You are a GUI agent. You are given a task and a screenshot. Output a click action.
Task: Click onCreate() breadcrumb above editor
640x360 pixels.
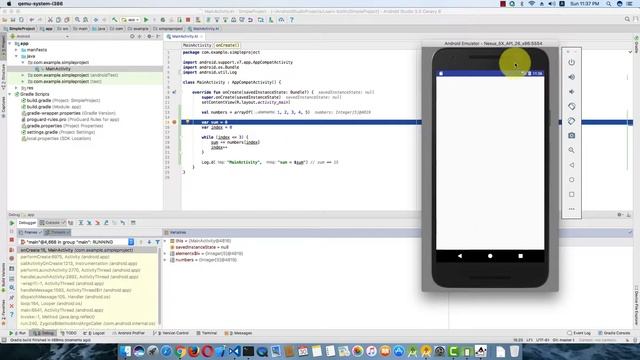click(x=227, y=45)
